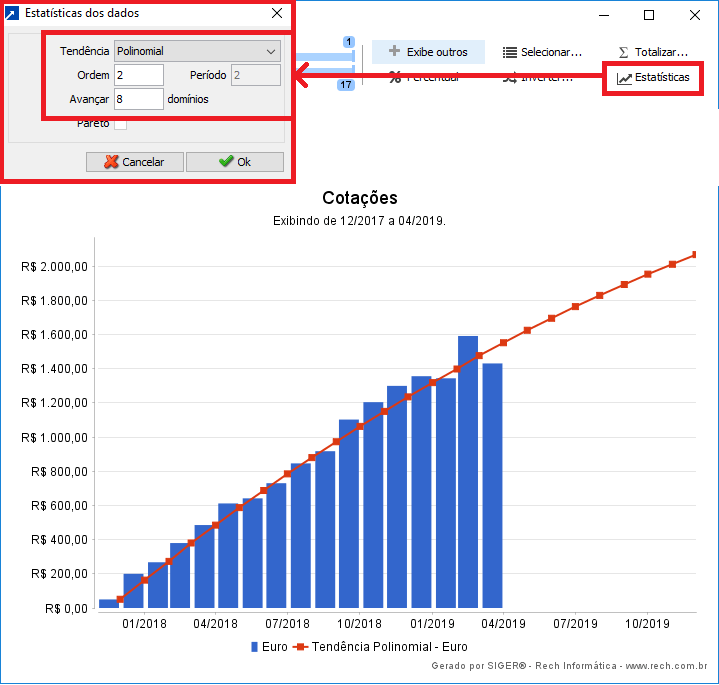Click the 10/2019 axis label

(647, 624)
